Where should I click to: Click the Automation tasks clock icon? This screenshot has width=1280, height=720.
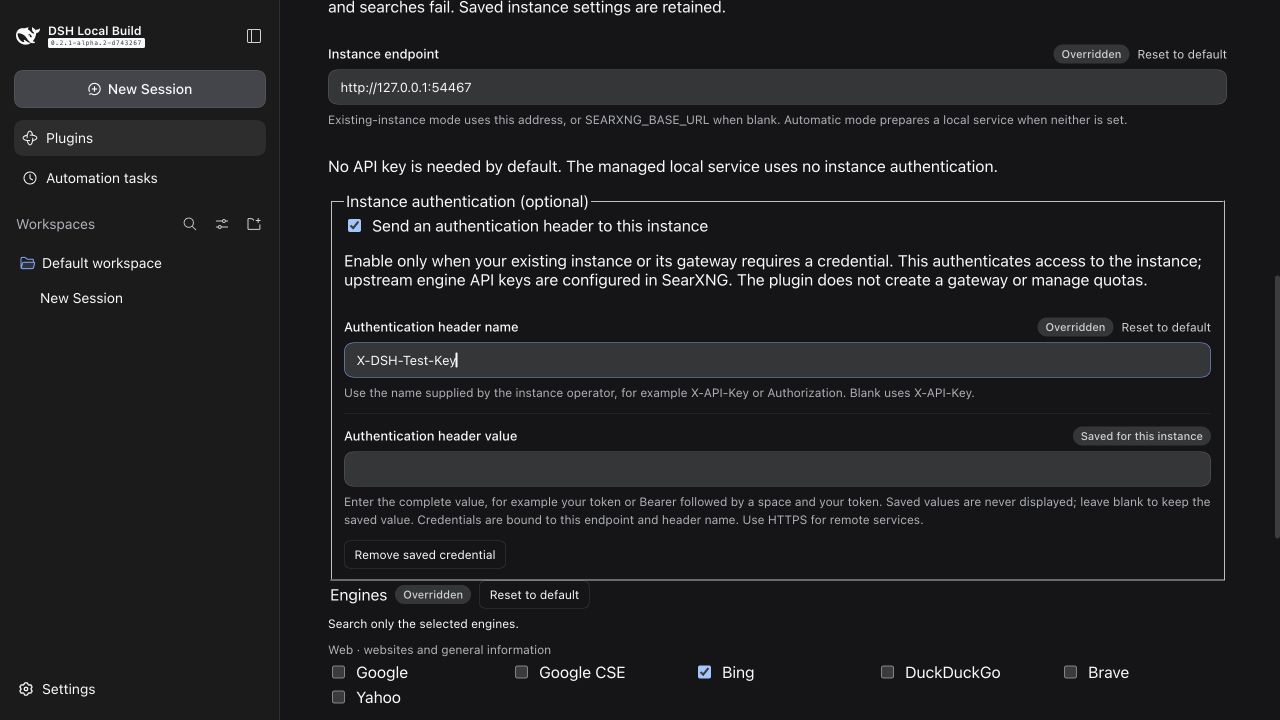coord(30,178)
